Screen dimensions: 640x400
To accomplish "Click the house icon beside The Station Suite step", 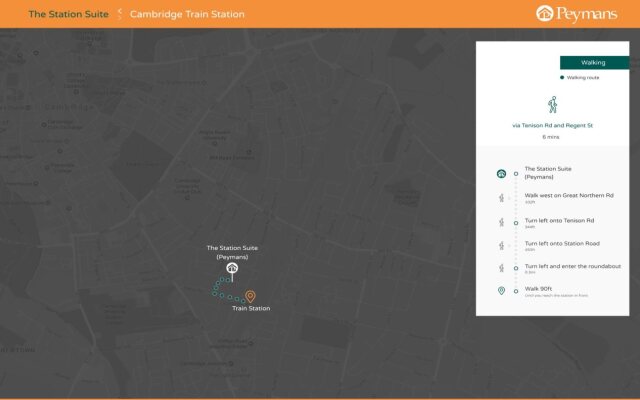I will click(501, 174).
